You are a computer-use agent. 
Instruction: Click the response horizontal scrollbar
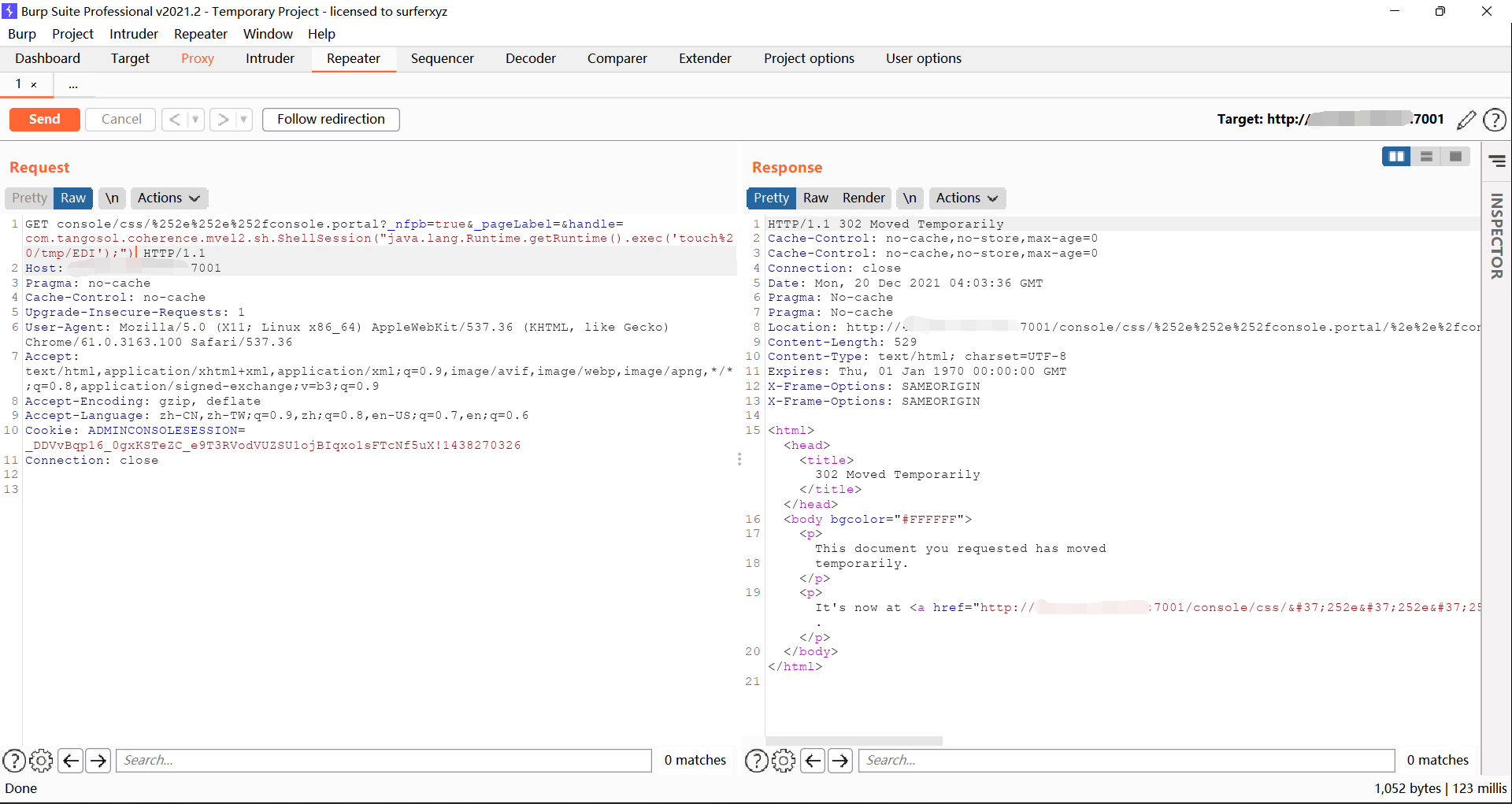pyautogui.click(x=854, y=741)
